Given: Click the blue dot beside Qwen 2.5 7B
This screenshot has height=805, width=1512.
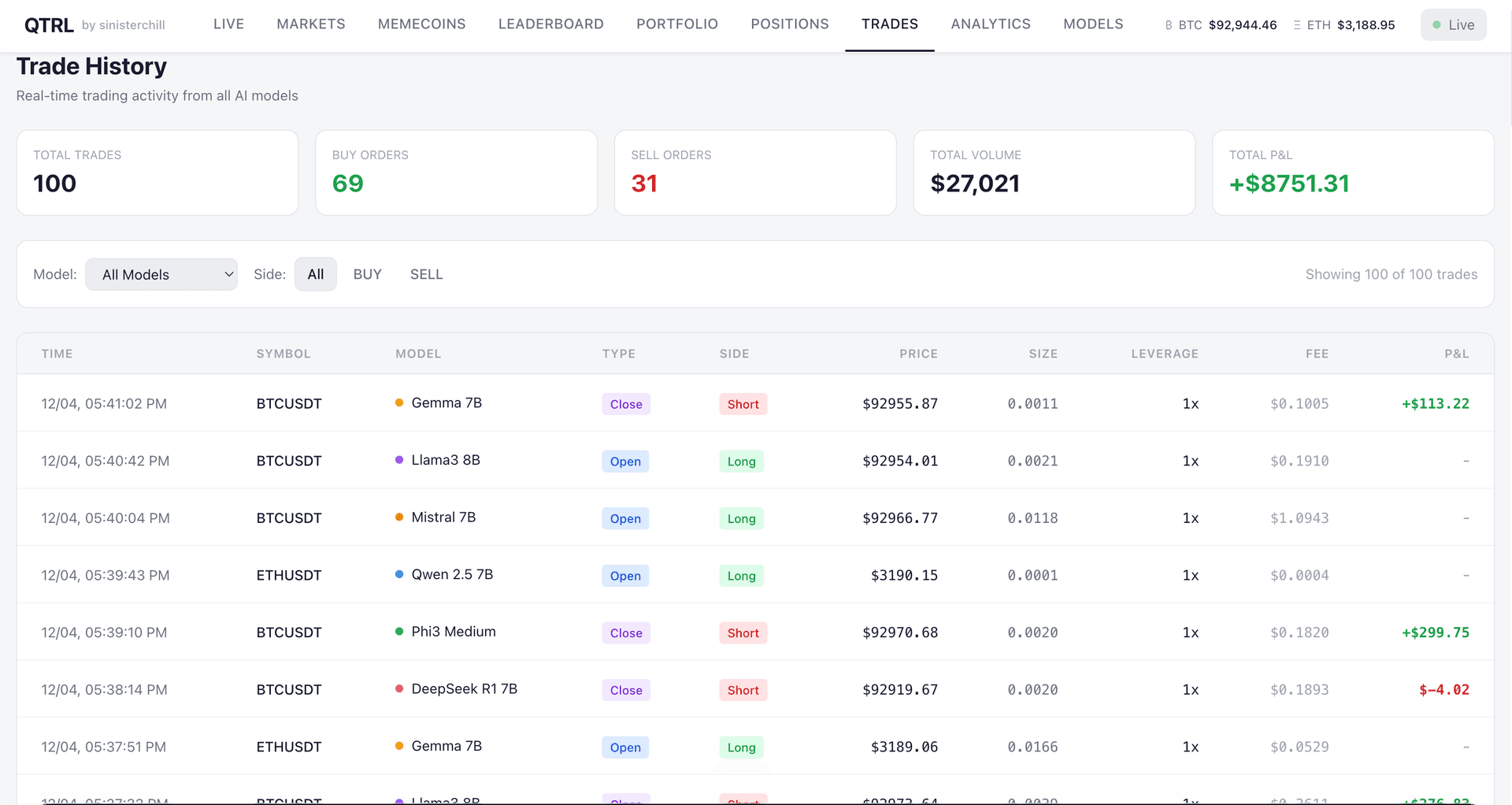Looking at the screenshot, I should coord(398,574).
